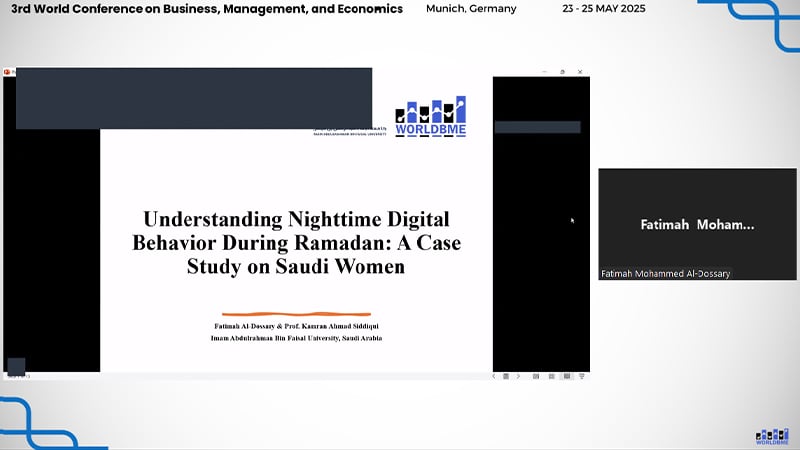Switch to Slide Sorter view icon
The height and width of the screenshot is (450, 800).
click(551, 376)
